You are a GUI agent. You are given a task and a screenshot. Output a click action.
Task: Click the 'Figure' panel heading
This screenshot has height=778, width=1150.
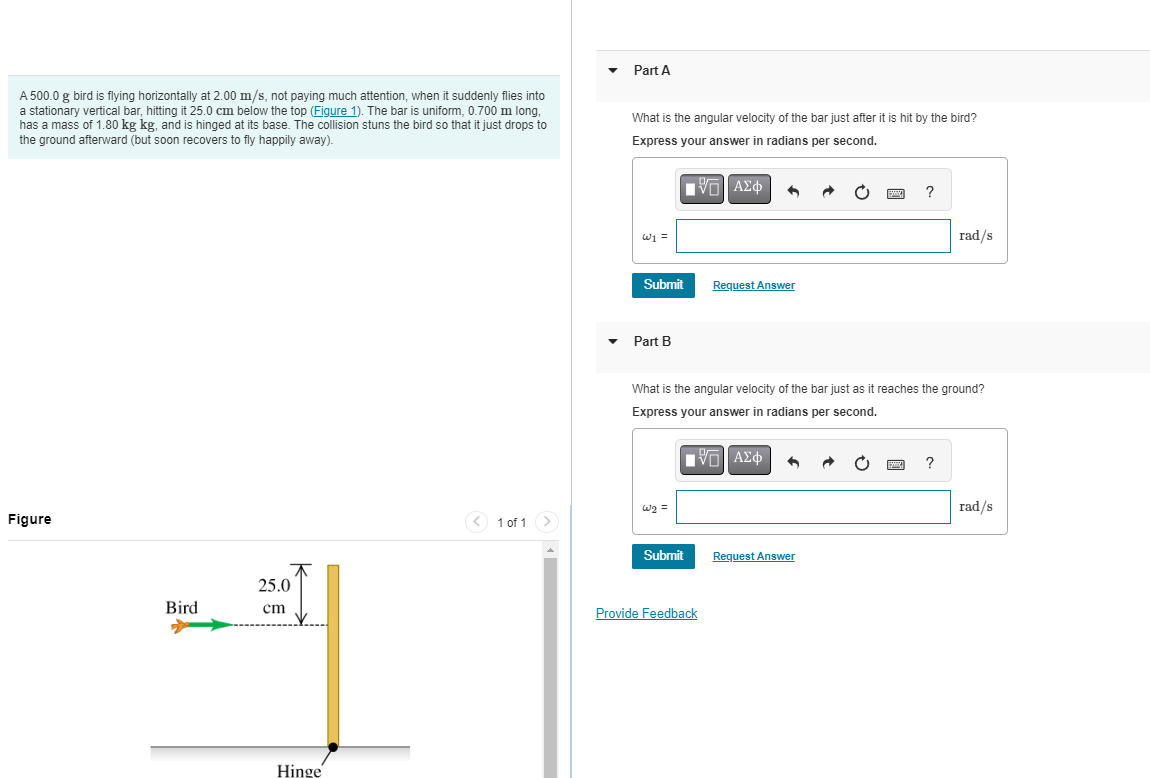[x=29, y=519]
